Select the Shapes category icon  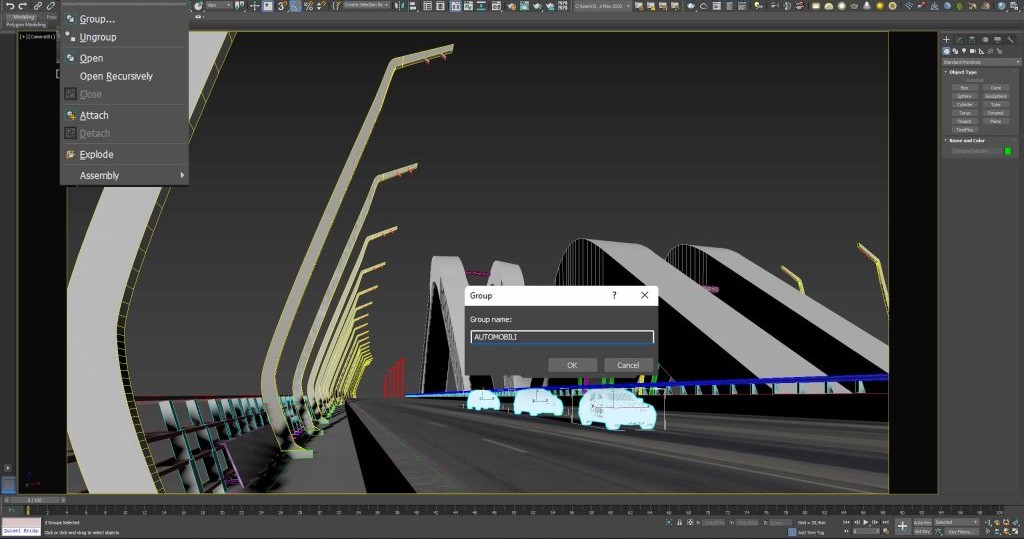955,51
